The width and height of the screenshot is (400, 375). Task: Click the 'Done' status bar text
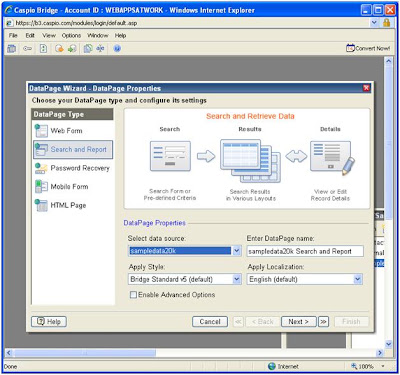click(x=10, y=366)
